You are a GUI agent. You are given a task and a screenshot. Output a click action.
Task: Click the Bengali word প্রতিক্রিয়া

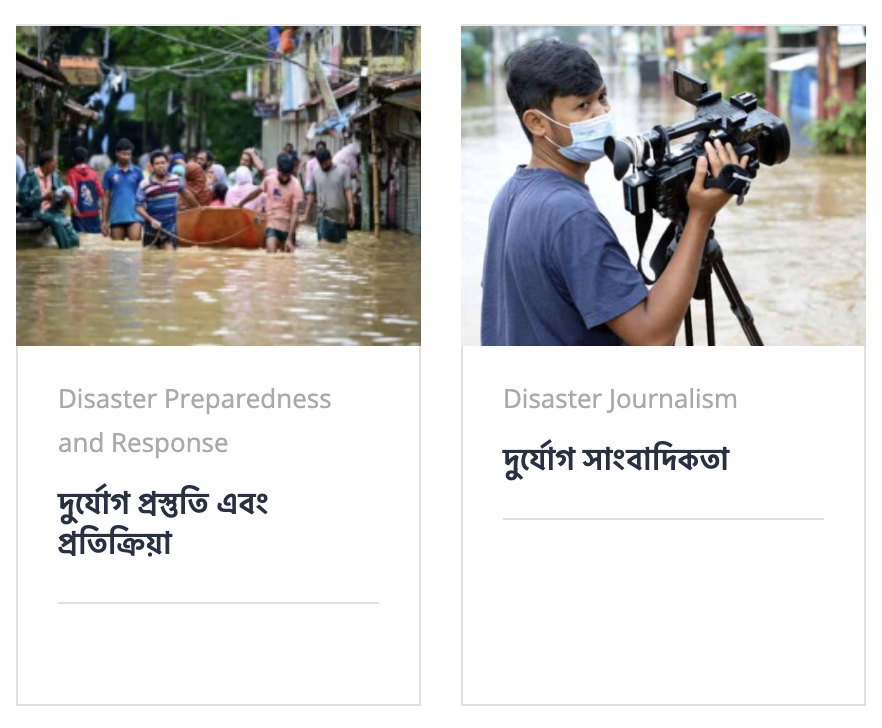[115, 543]
